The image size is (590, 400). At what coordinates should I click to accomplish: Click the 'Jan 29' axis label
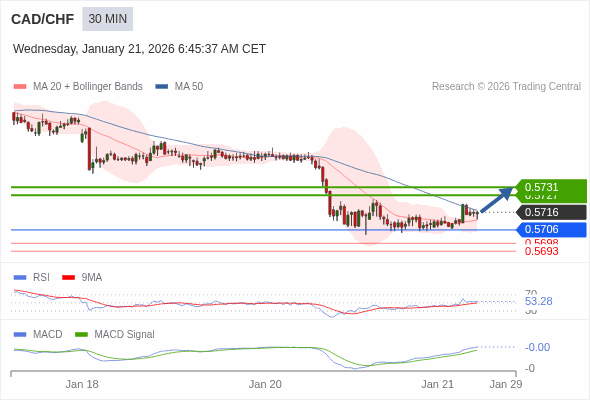click(506, 385)
